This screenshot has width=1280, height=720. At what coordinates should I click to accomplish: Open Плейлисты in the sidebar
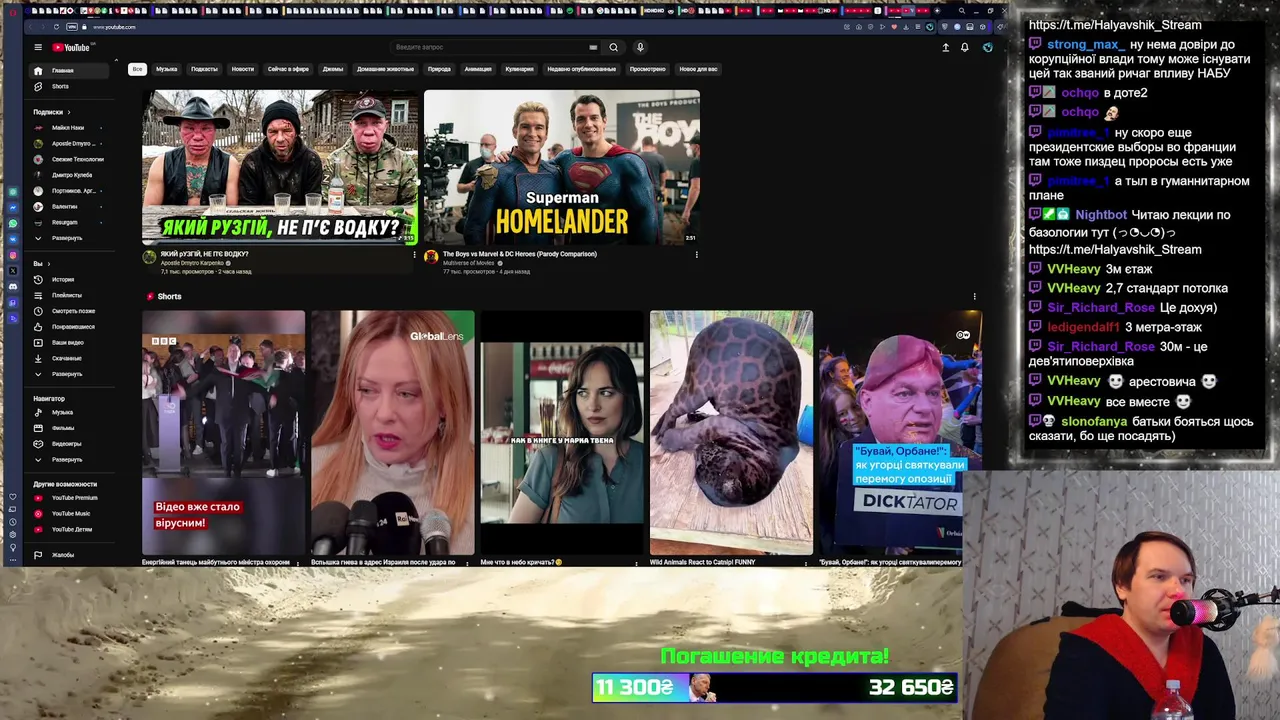point(66,295)
